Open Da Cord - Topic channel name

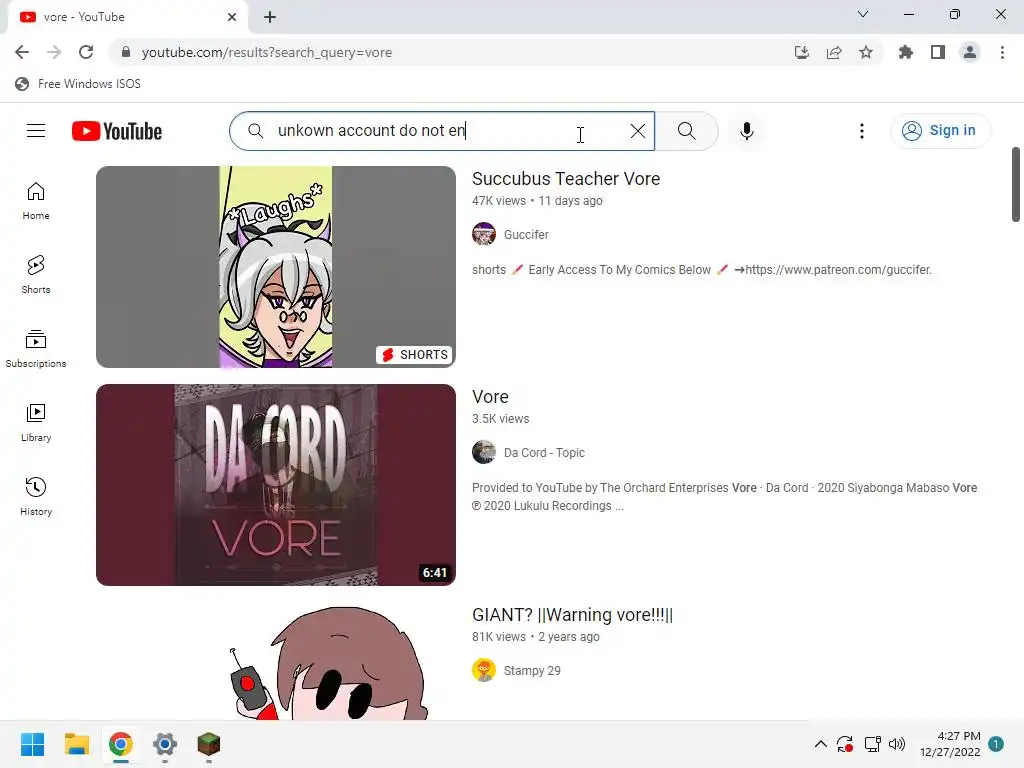pyautogui.click(x=544, y=453)
